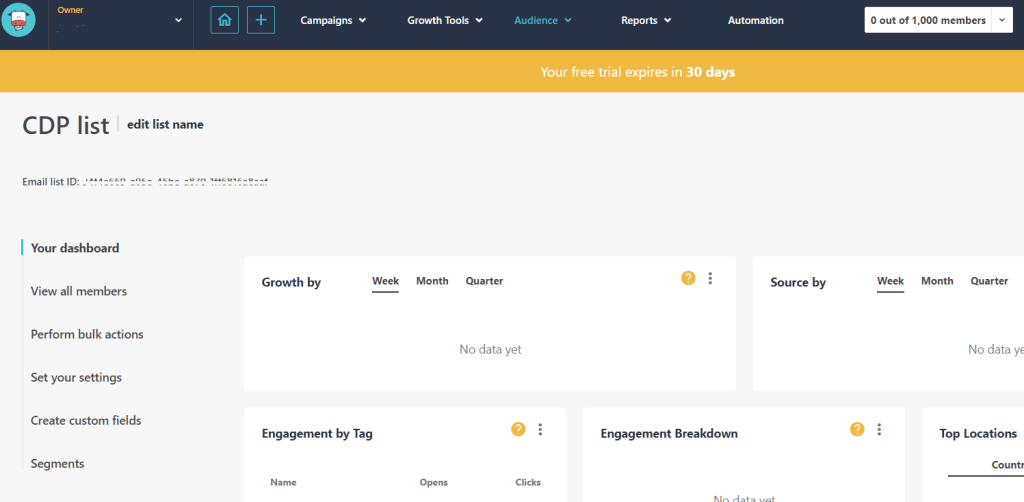Expand the Campaigns dropdown menu

pyautogui.click(x=333, y=20)
